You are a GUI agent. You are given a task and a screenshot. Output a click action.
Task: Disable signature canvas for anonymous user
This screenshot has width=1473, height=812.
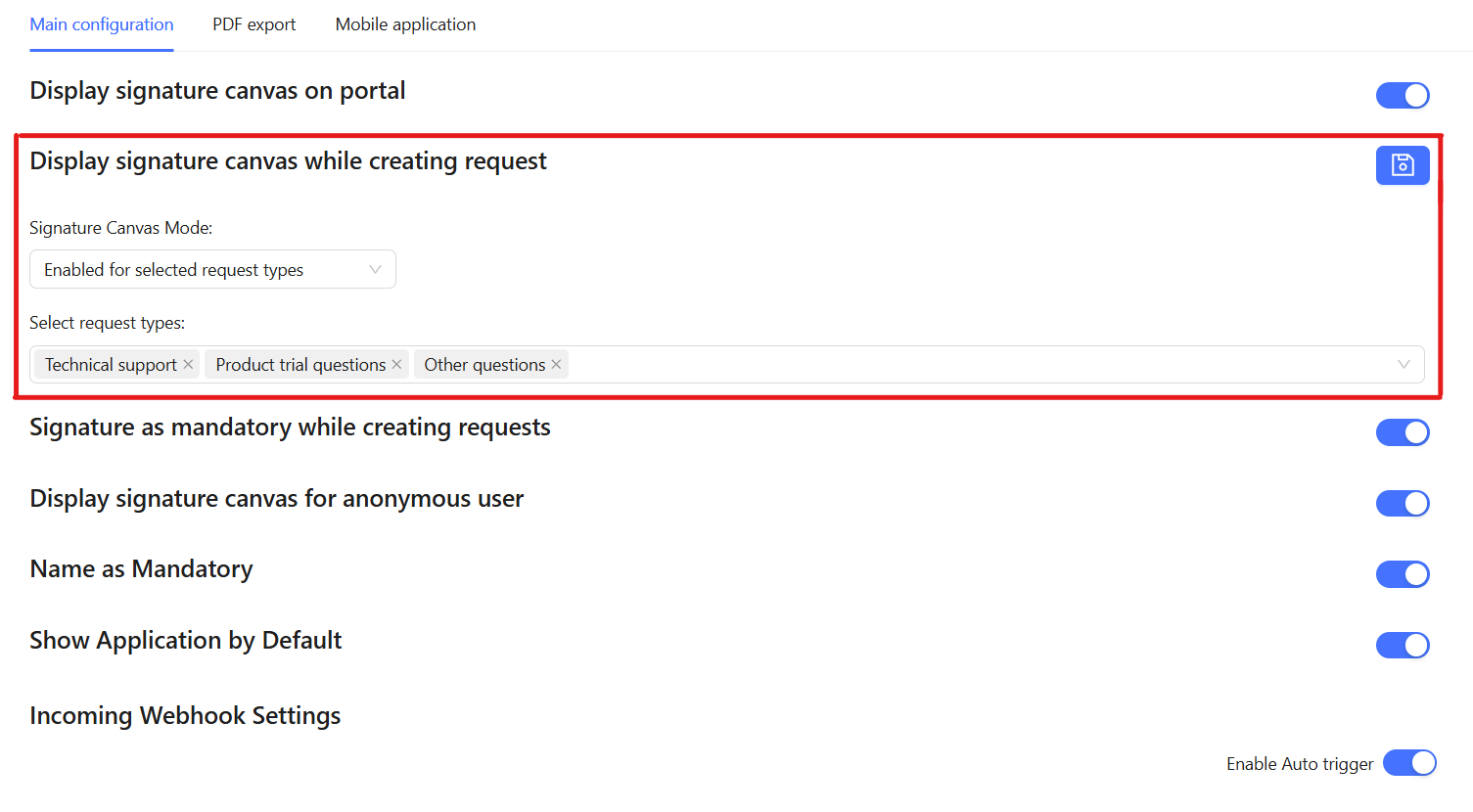[x=1402, y=503]
